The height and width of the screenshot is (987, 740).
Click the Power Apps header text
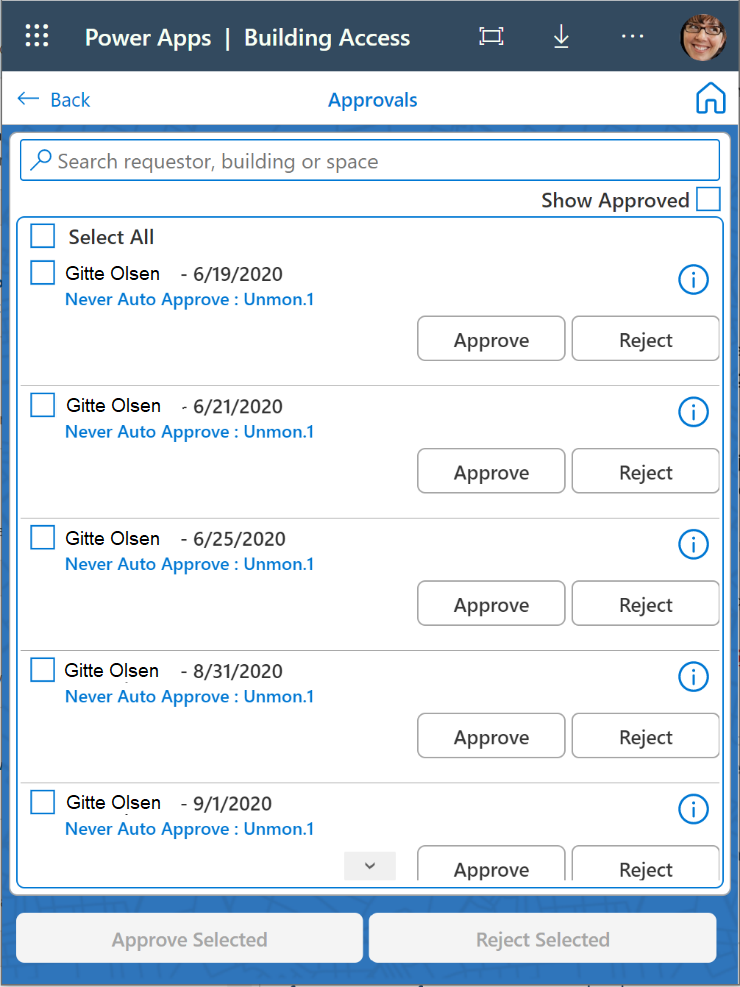point(148,38)
